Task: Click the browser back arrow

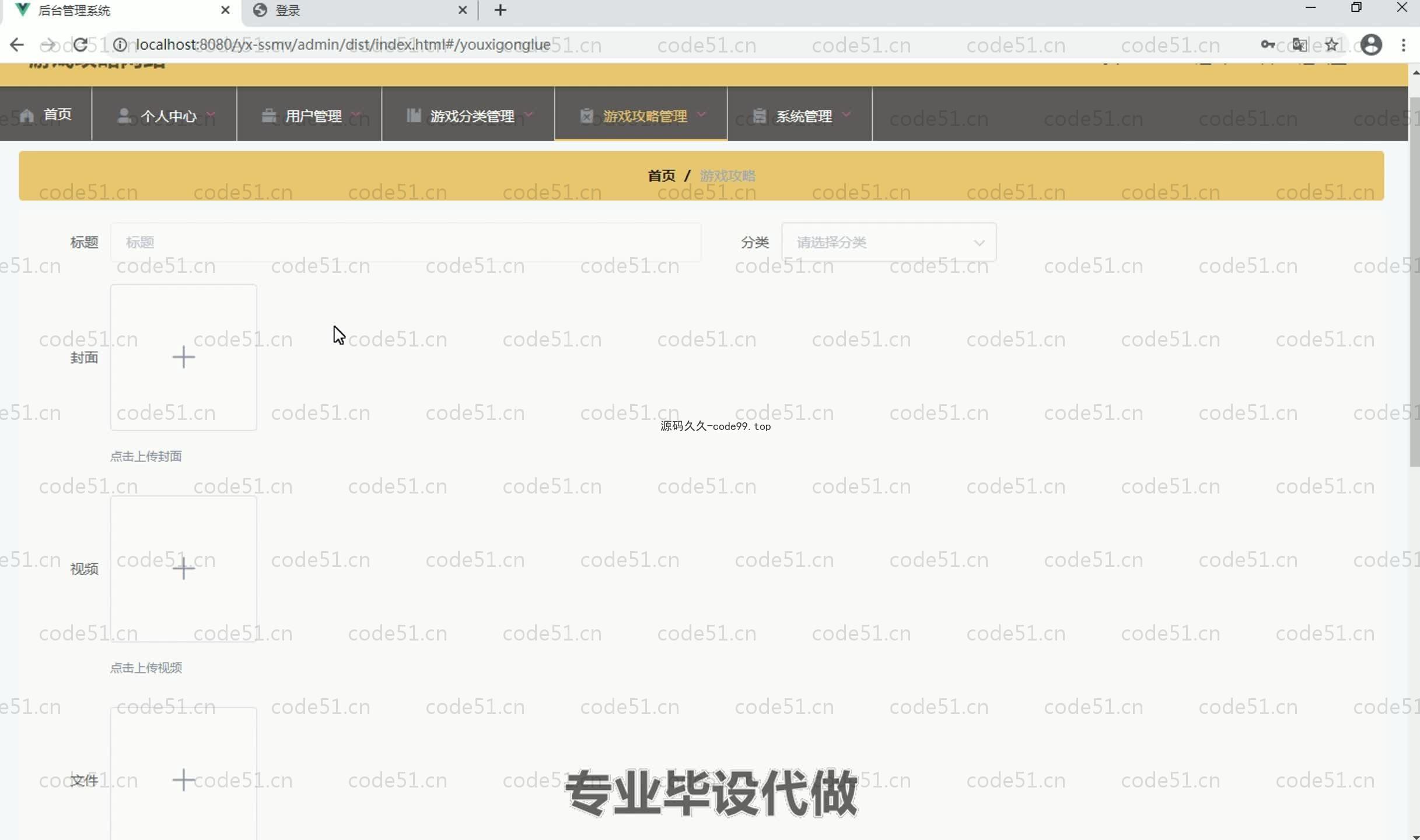Action: click(17, 44)
